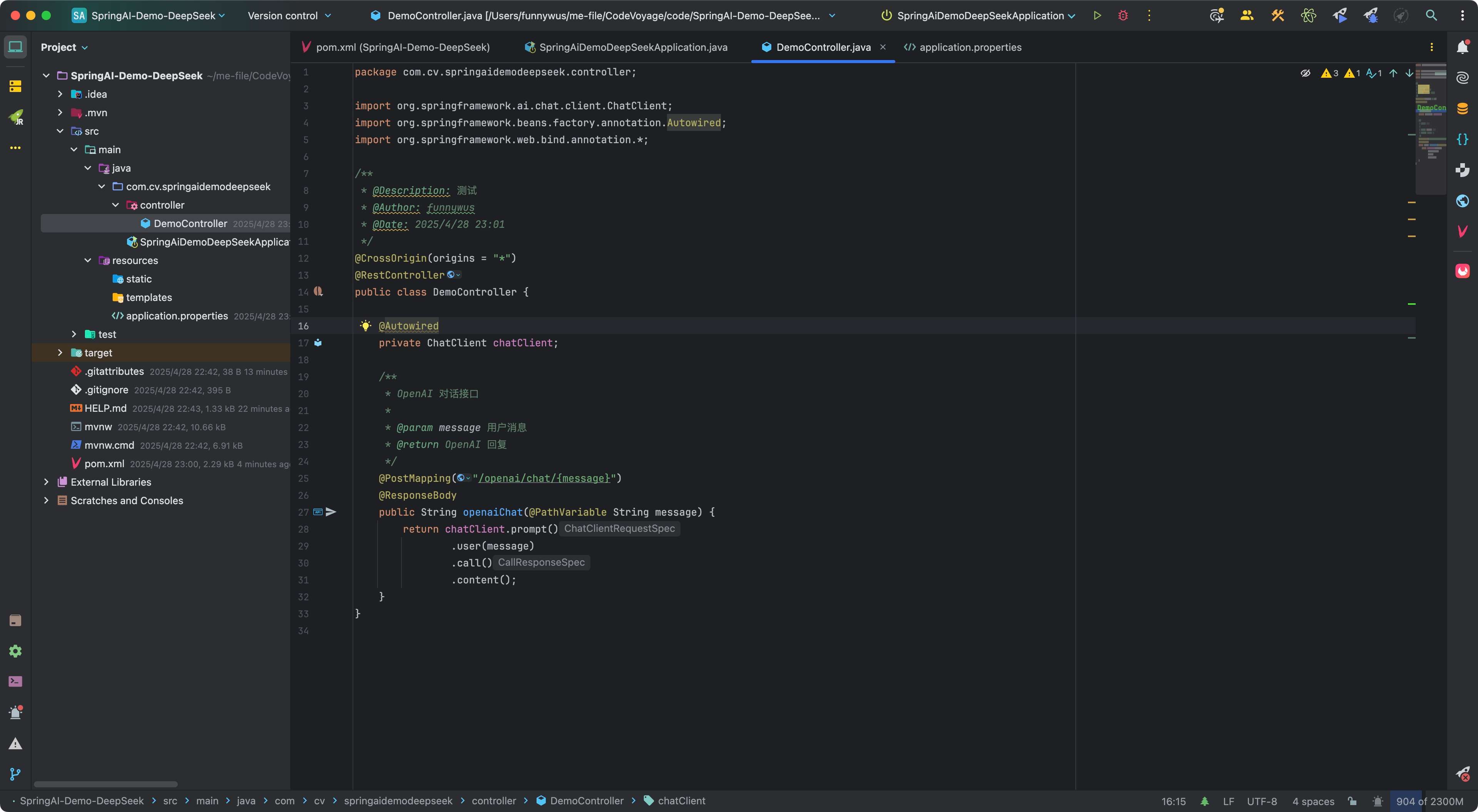Open the Terminal tool window icon
1478x812 pixels.
point(15,681)
